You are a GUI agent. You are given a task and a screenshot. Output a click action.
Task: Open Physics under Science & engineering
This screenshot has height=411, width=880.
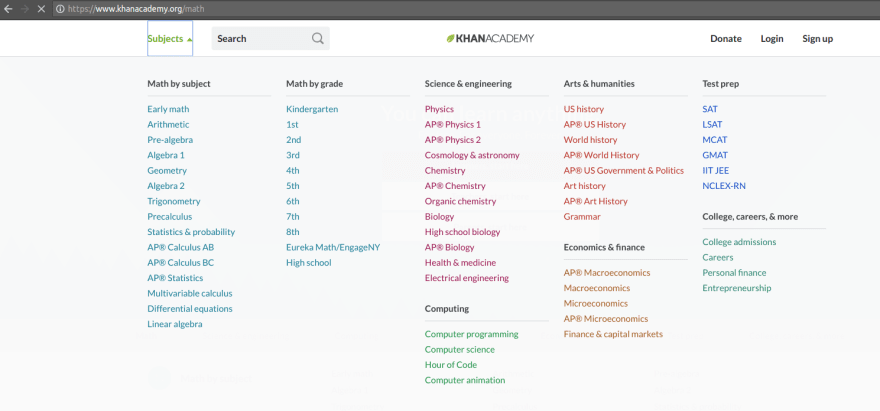(439, 109)
